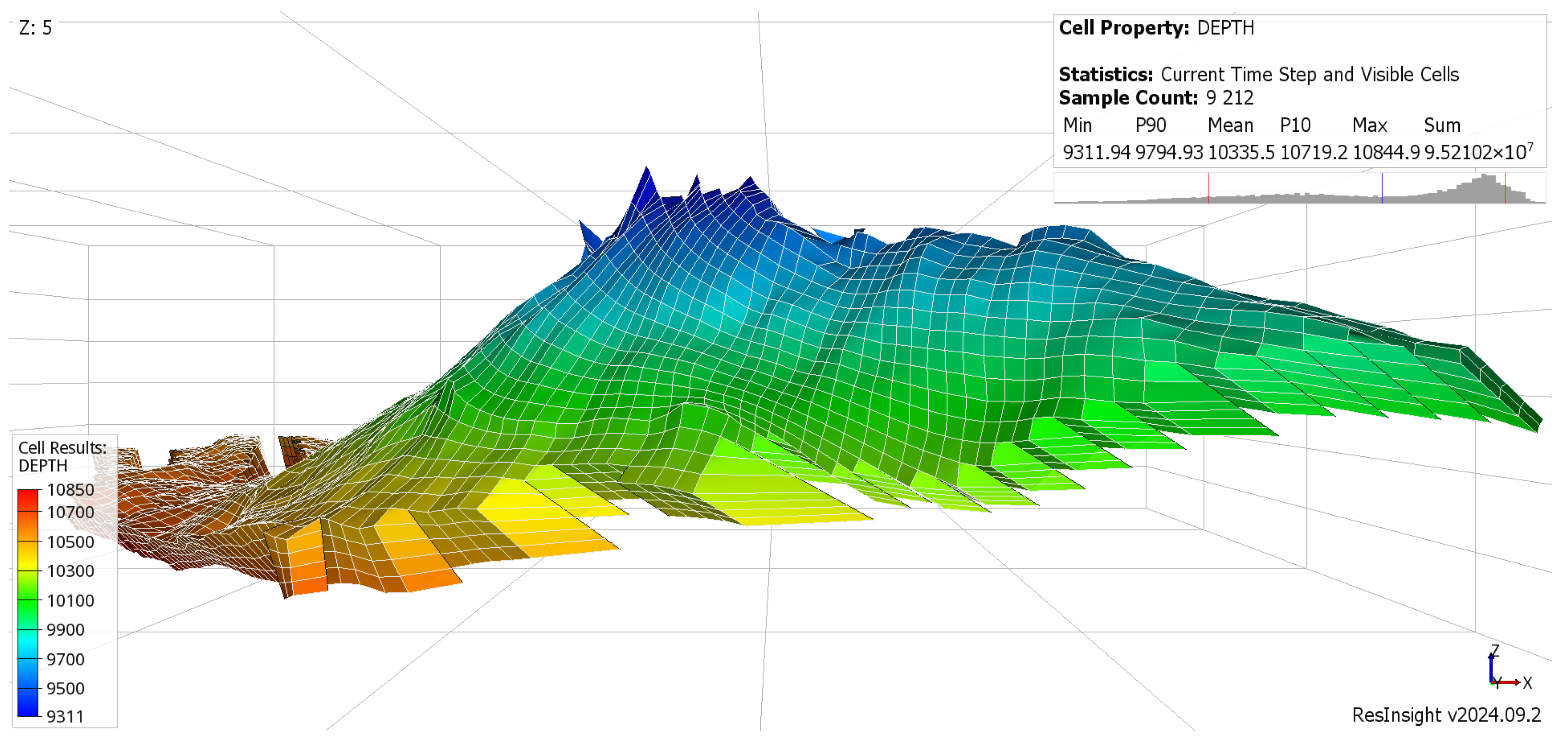
Task: Click the Sample Count value 9 212
Action: tap(1230, 97)
